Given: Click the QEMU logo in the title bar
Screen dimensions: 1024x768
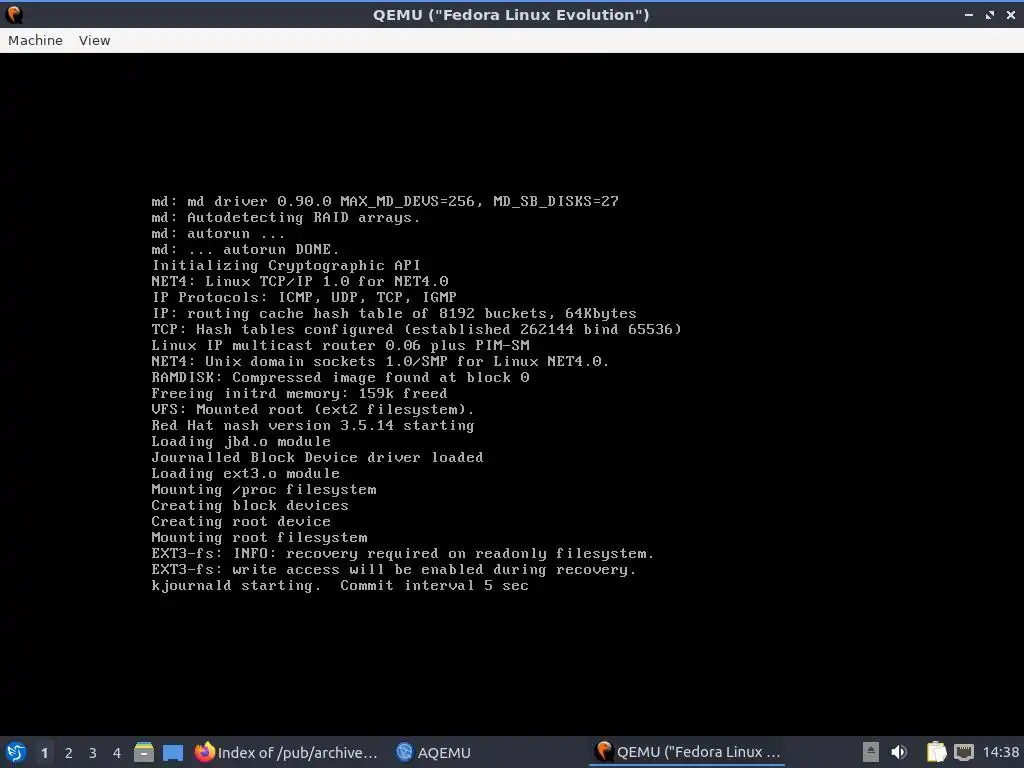Looking at the screenshot, I should pos(14,14).
